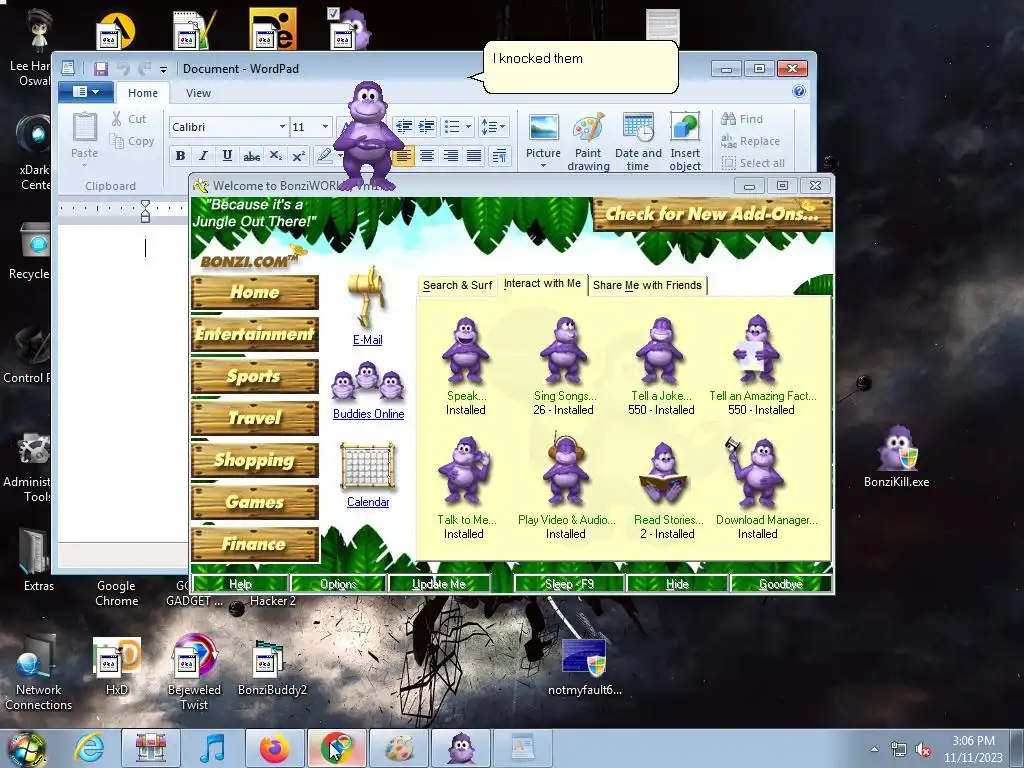
Task: Click the Buddies Online monkeys icon
Action: (368, 382)
